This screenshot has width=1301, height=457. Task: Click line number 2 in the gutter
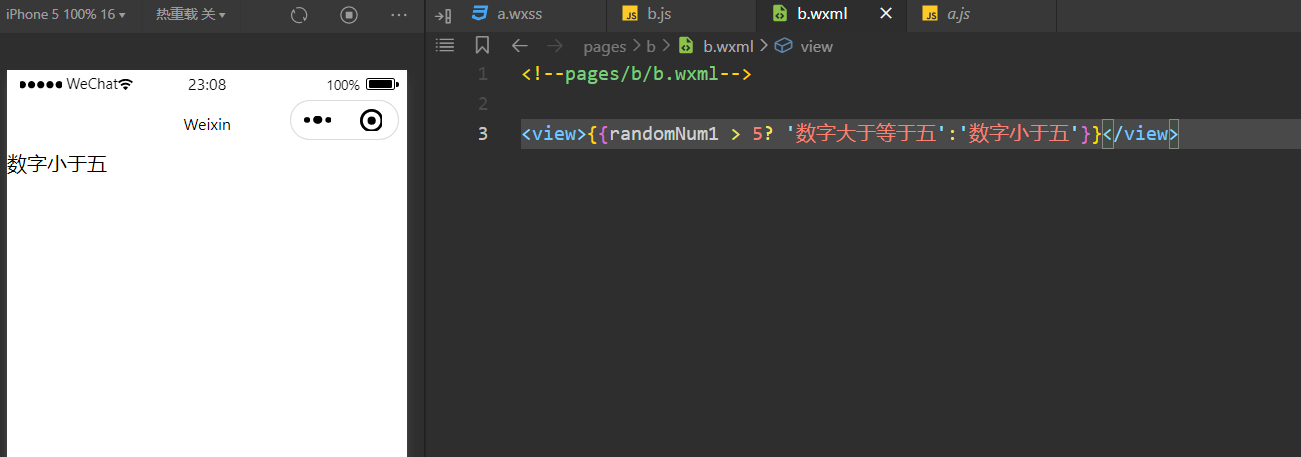click(x=483, y=104)
